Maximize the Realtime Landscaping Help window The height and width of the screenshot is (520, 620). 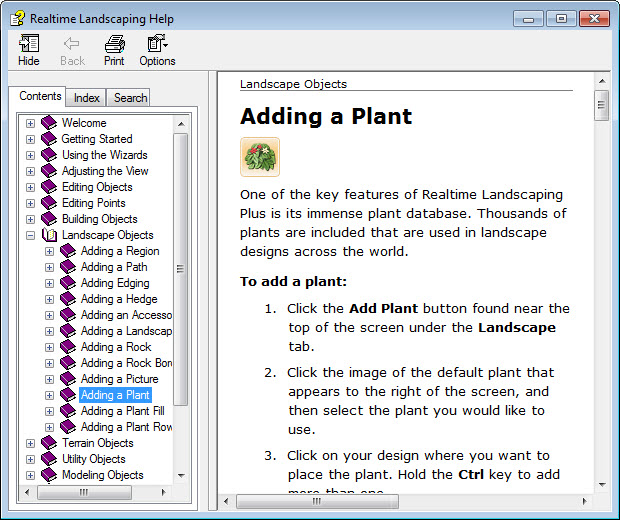click(561, 19)
